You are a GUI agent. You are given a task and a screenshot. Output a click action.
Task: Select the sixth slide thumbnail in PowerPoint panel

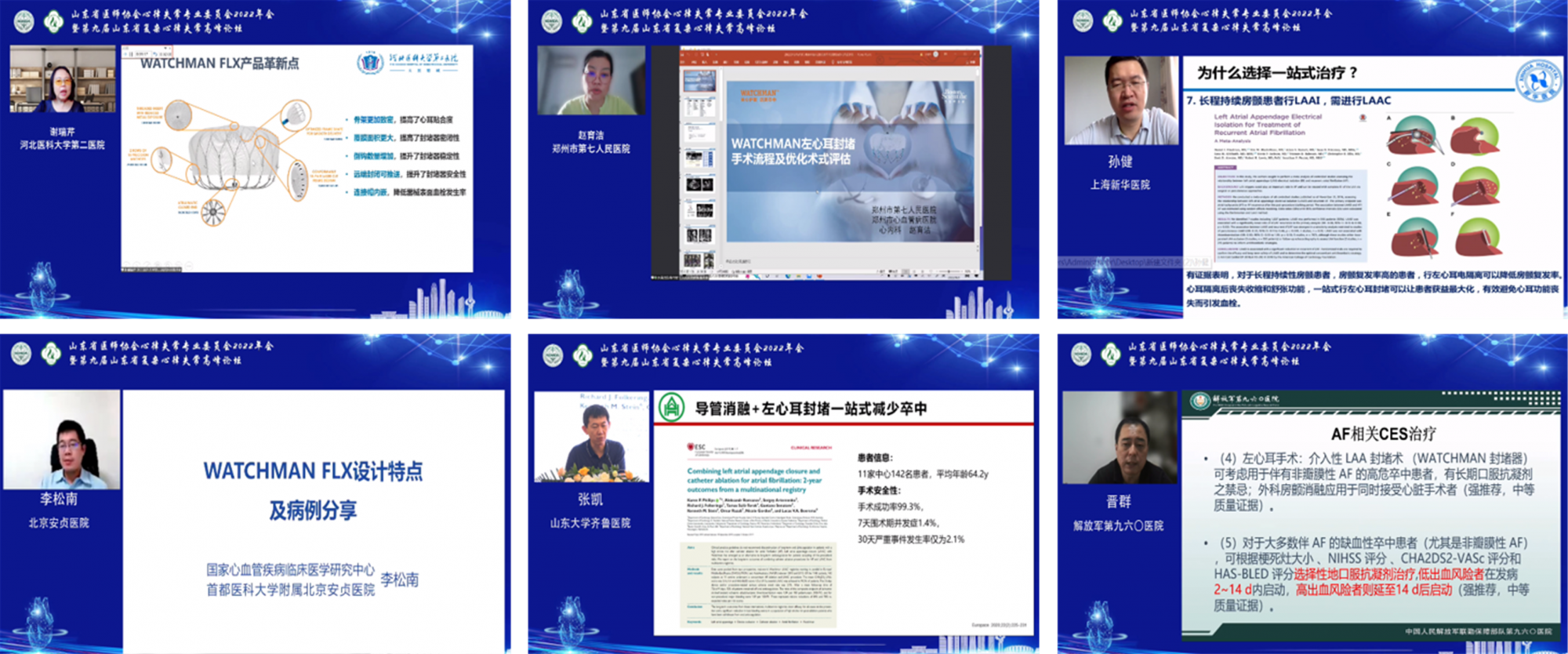coord(699,209)
